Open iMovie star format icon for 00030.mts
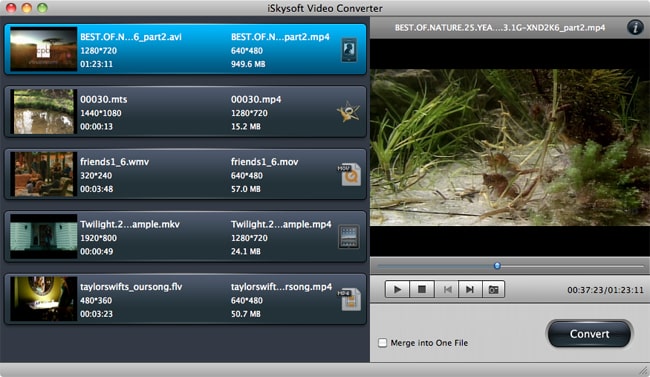Viewport: 650px width, 377px height. (x=348, y=112)
